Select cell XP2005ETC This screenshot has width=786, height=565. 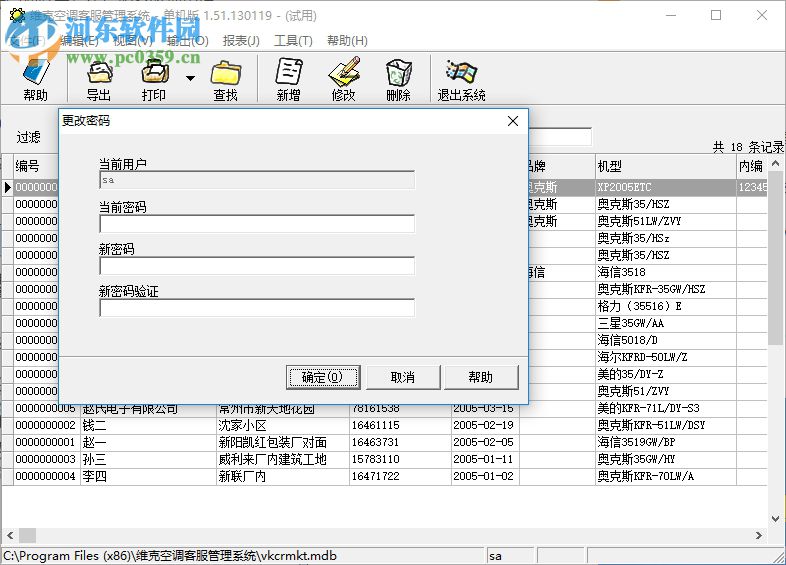(665, 187)
